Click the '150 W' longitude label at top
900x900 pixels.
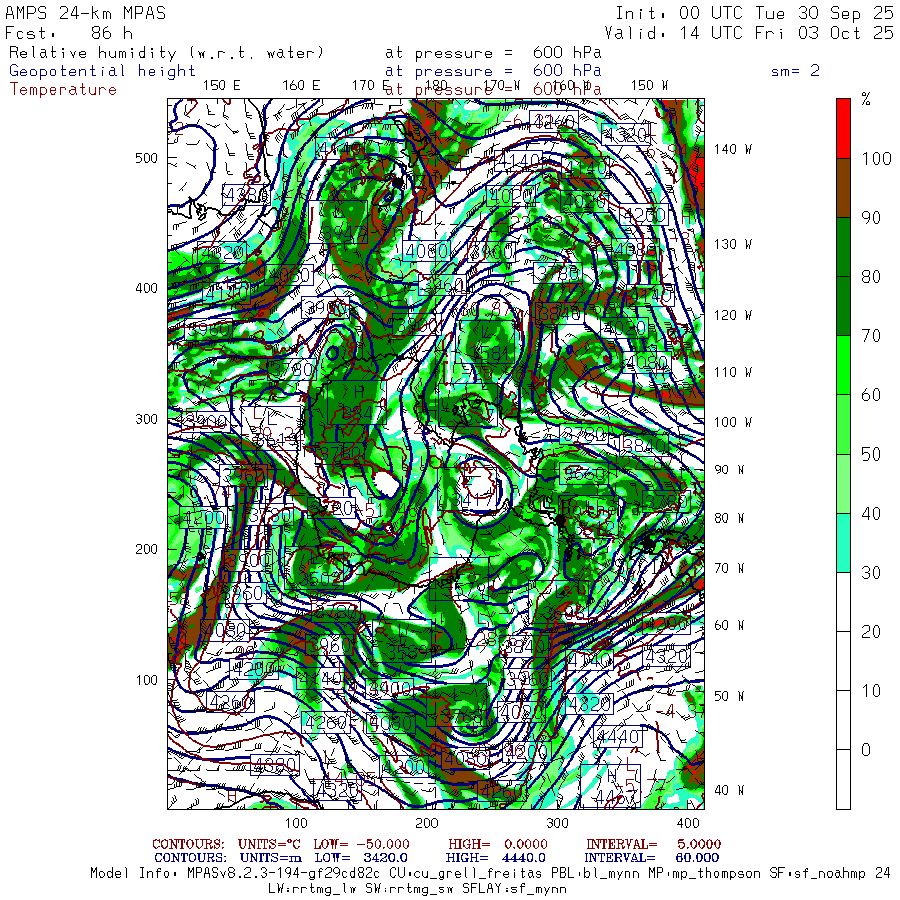[x=649, y=86]
